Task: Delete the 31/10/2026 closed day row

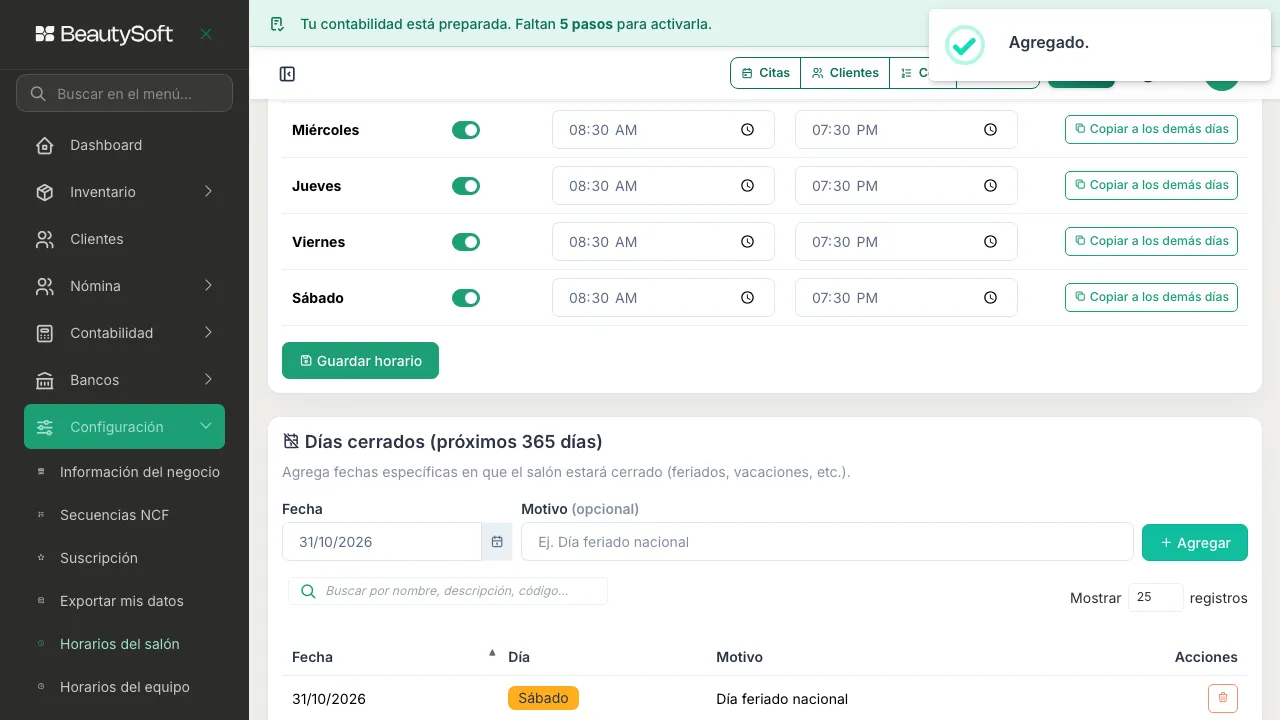Action: click(1223, 698)
